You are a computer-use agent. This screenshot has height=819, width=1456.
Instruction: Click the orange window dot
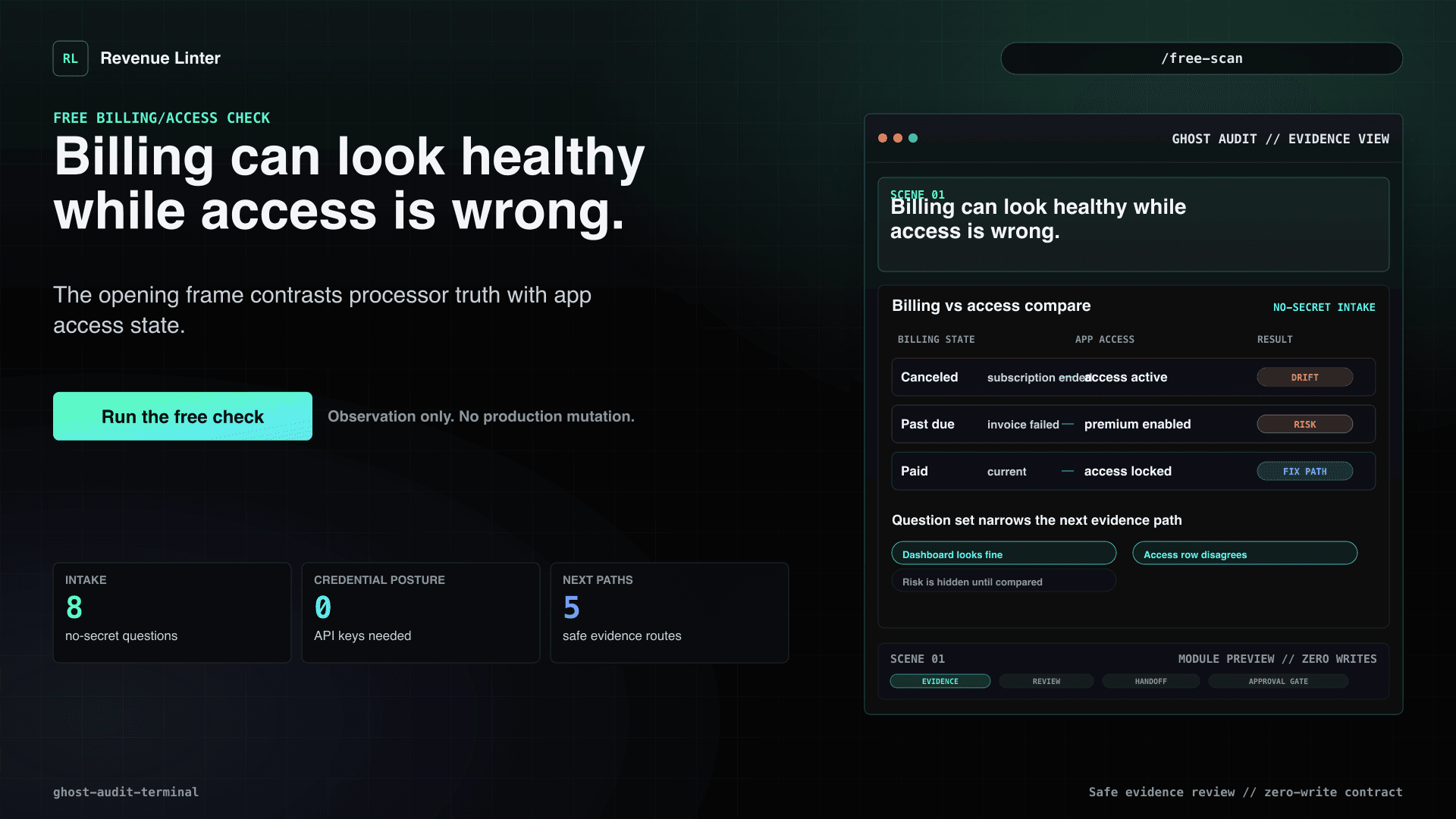pyautogui.click(x=898, y=138)
